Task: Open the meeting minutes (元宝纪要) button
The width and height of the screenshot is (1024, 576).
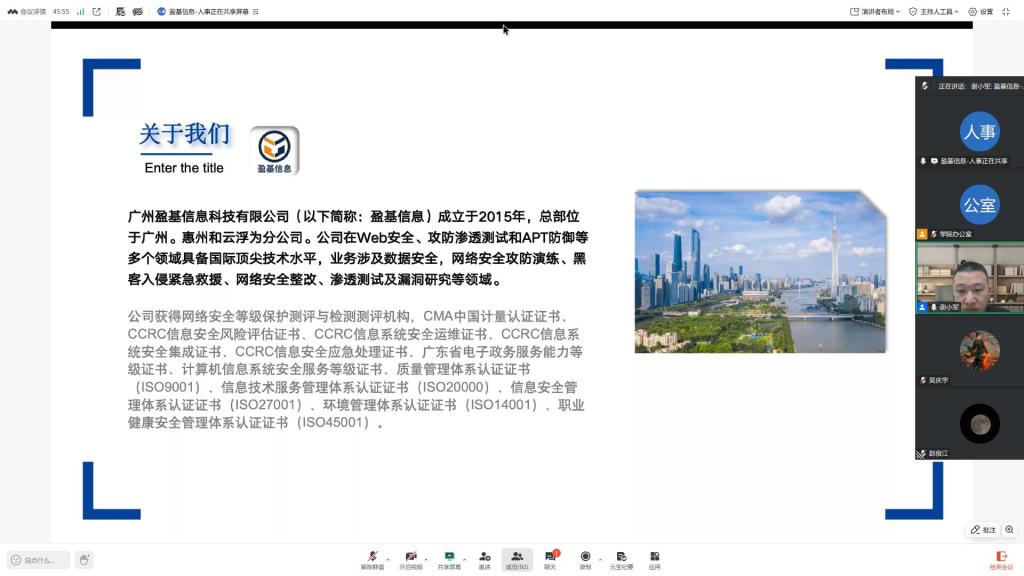Action: point(622,560)
